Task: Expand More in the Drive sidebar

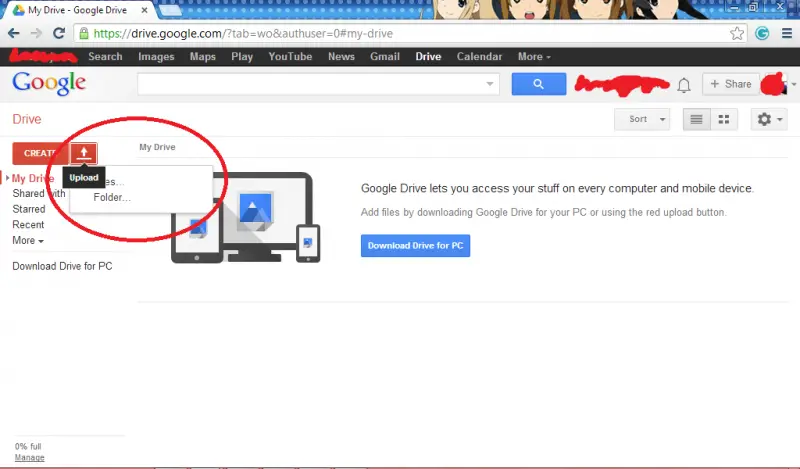Action: [x=28, y=240]
